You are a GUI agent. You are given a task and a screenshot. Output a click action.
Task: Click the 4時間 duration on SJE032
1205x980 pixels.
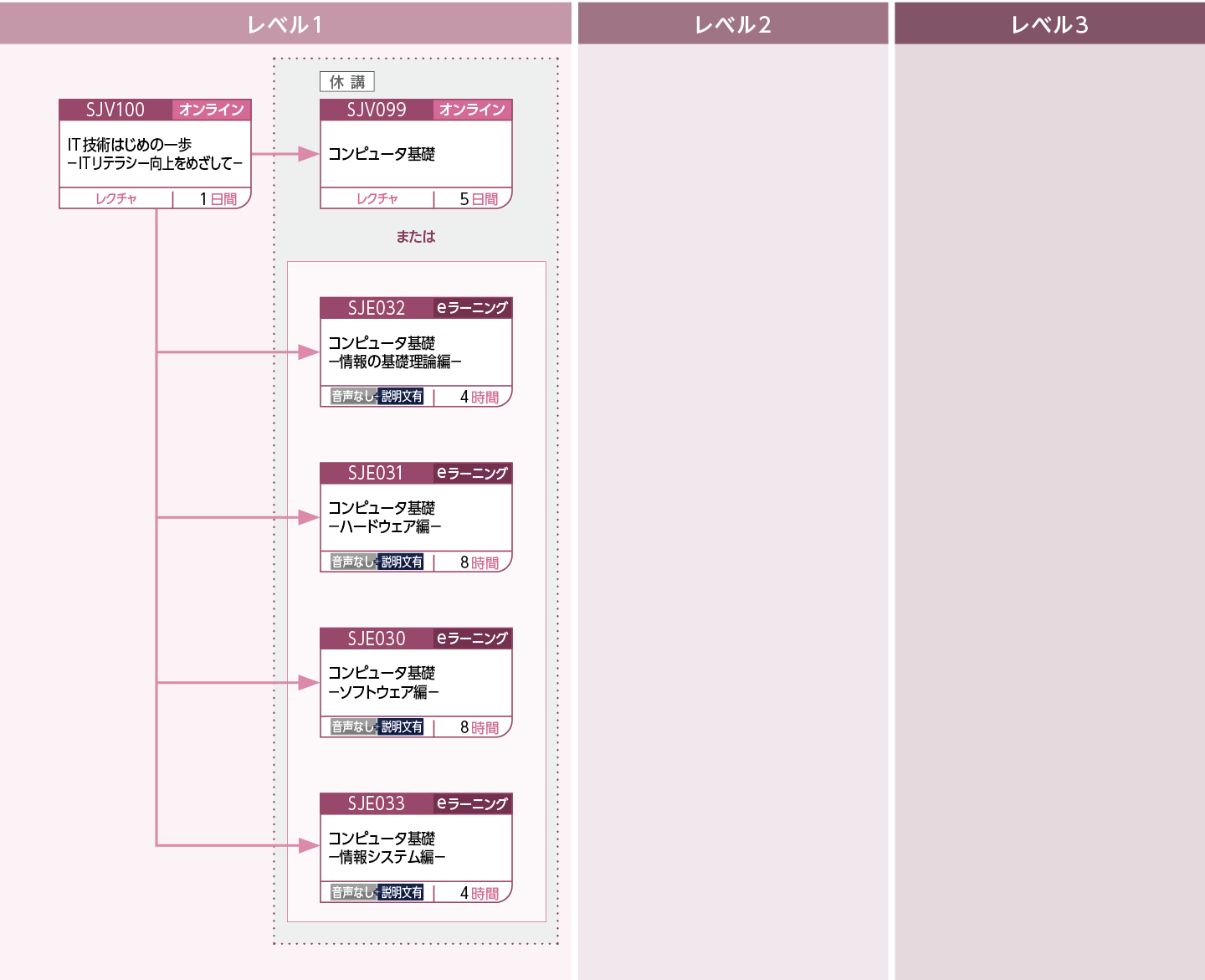[x=479, y=398]
